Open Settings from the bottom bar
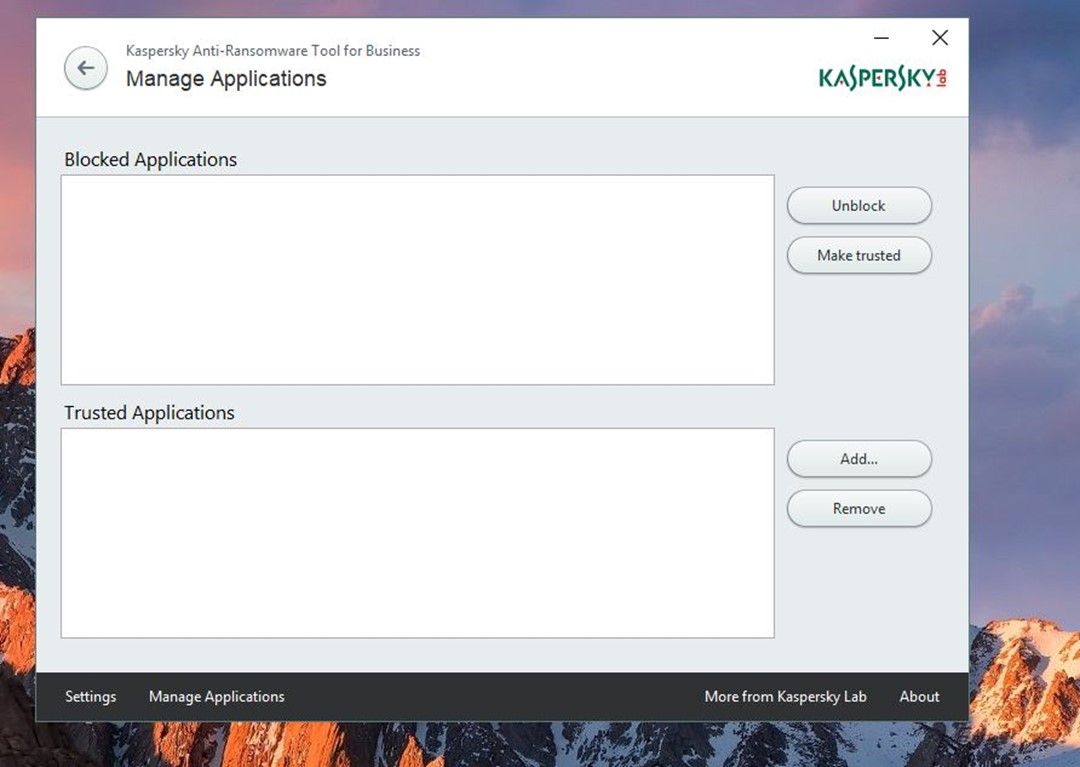This screenshot has width=1080, height=767. pos(91,697)
